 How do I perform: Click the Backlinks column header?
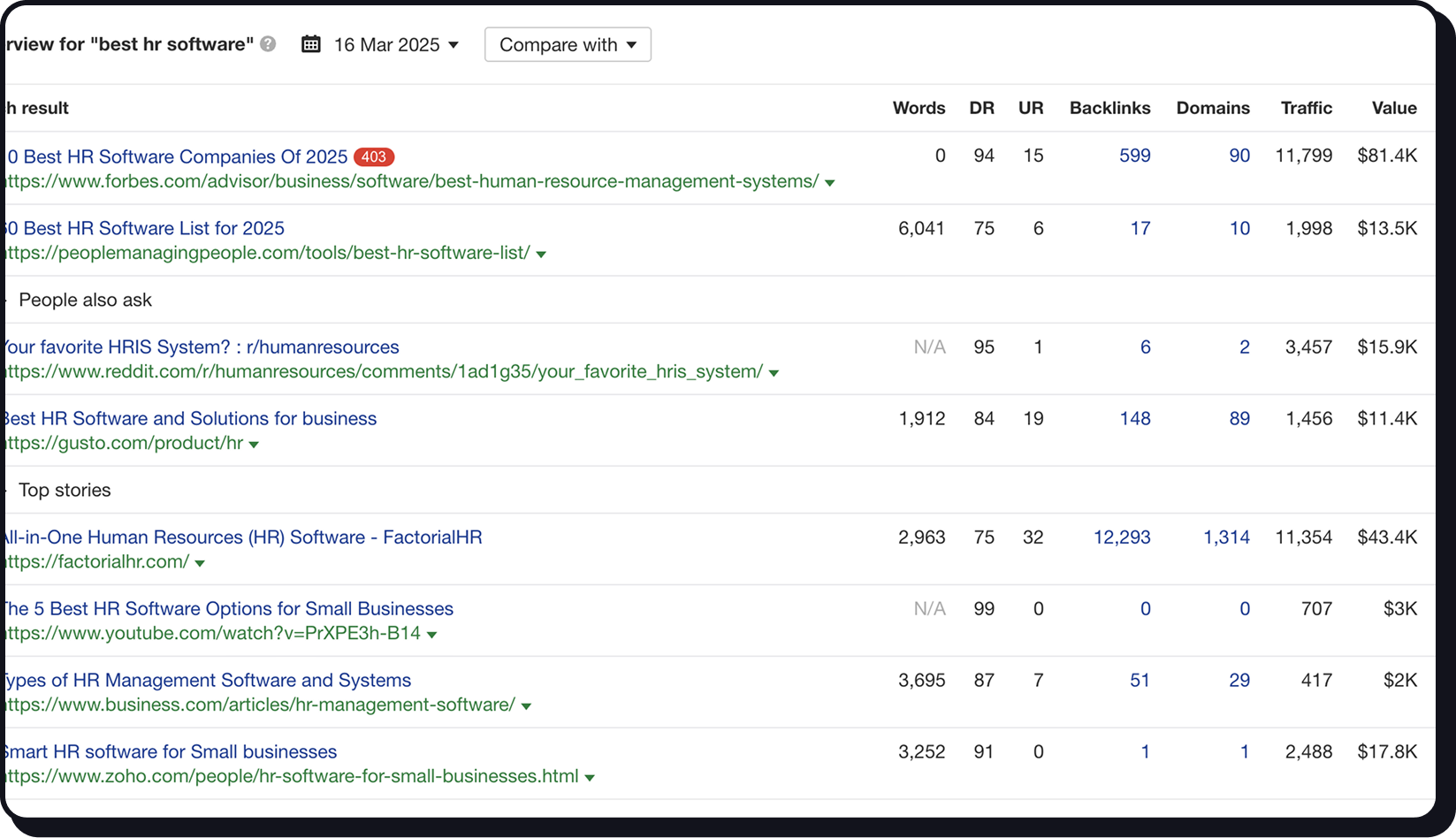1109,108
